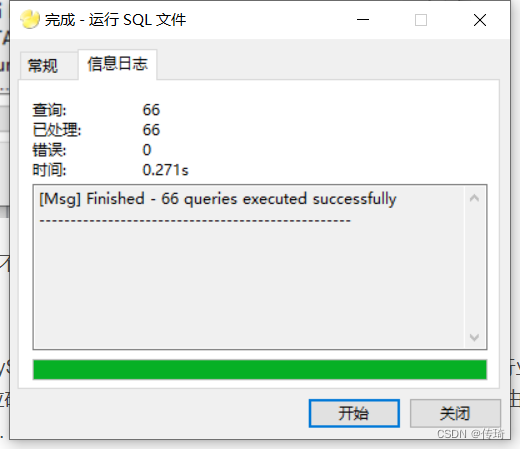Viewport: 520px width, 449px height.
Task: Click the 时间 value 0.271s
Action: click(x=165, y=170)
